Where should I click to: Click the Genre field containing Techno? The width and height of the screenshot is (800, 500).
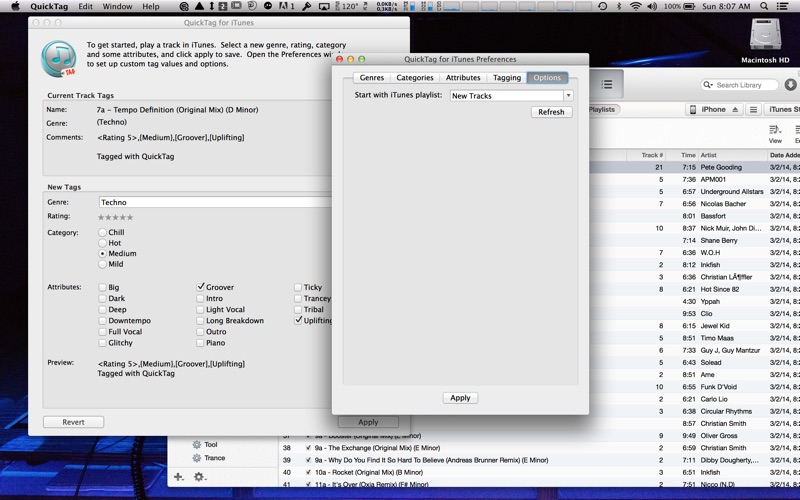[x=215, y=202]
